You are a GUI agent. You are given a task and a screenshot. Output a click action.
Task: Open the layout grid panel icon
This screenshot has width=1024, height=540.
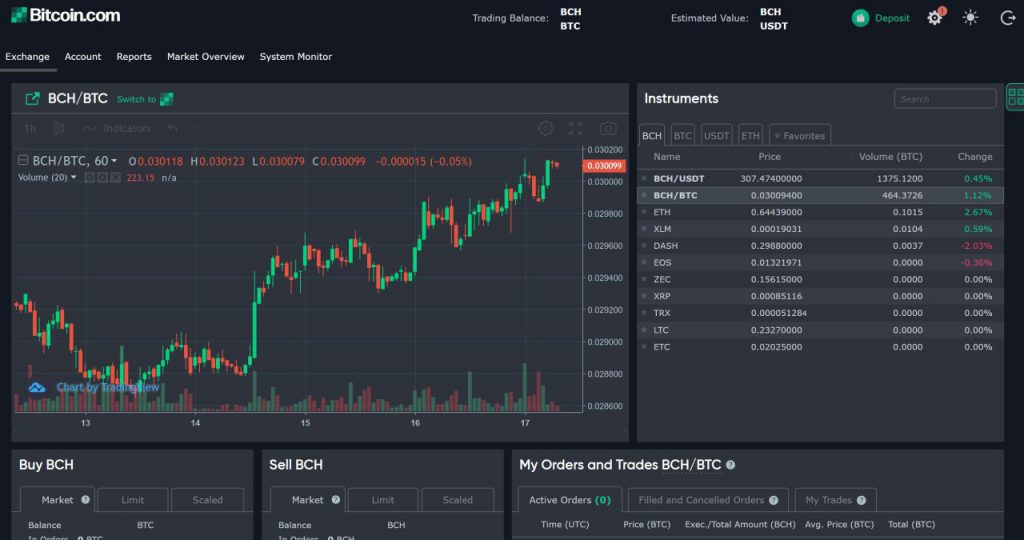click(1015, 98)
